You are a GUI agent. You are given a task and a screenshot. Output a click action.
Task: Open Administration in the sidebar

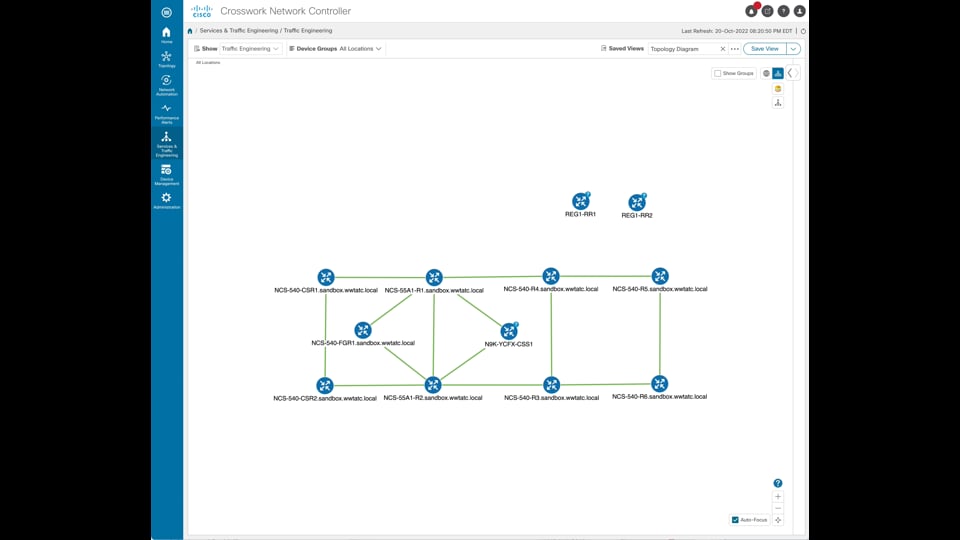[167, 201]
